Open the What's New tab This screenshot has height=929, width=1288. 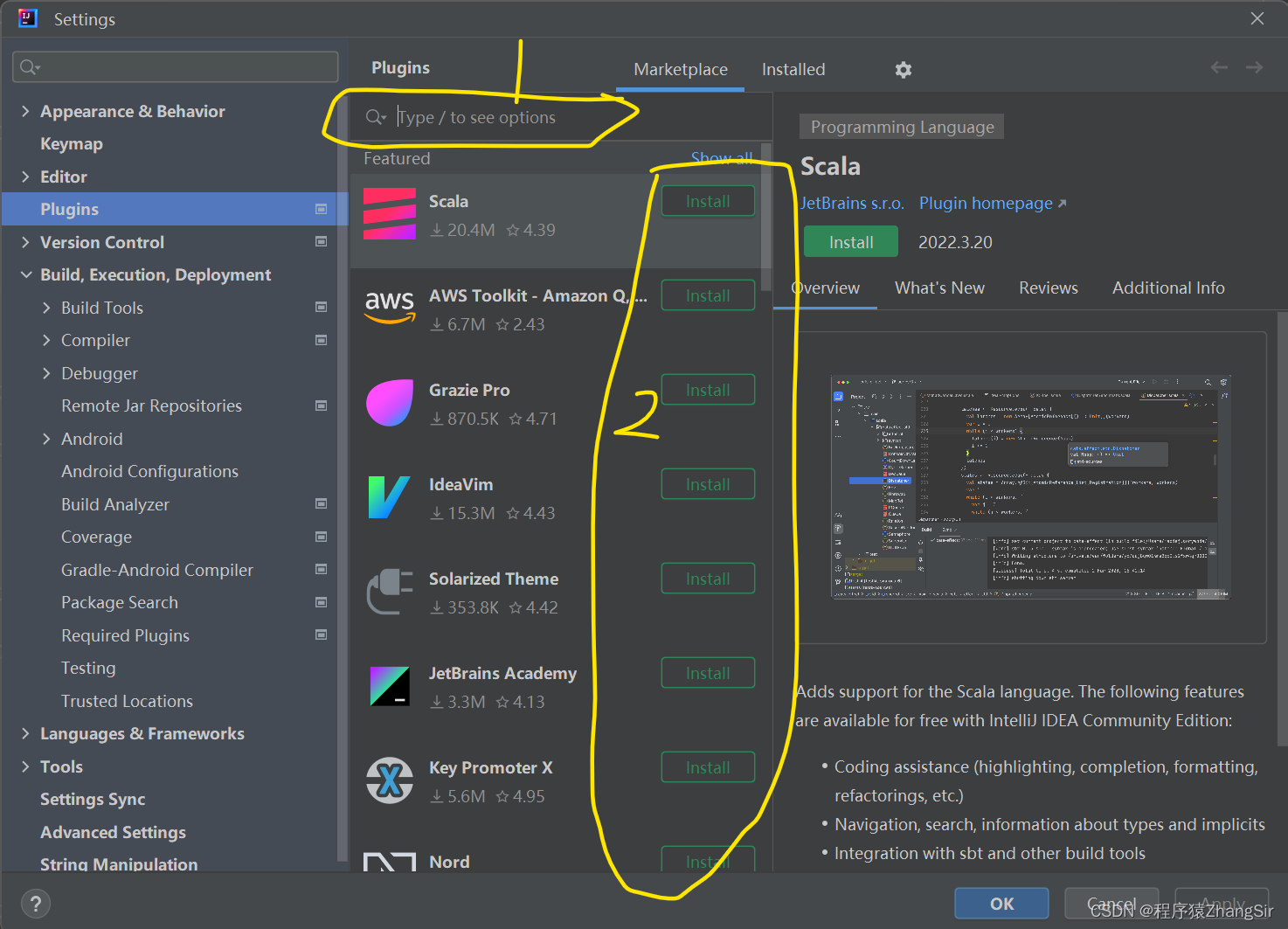click(939, 288)
